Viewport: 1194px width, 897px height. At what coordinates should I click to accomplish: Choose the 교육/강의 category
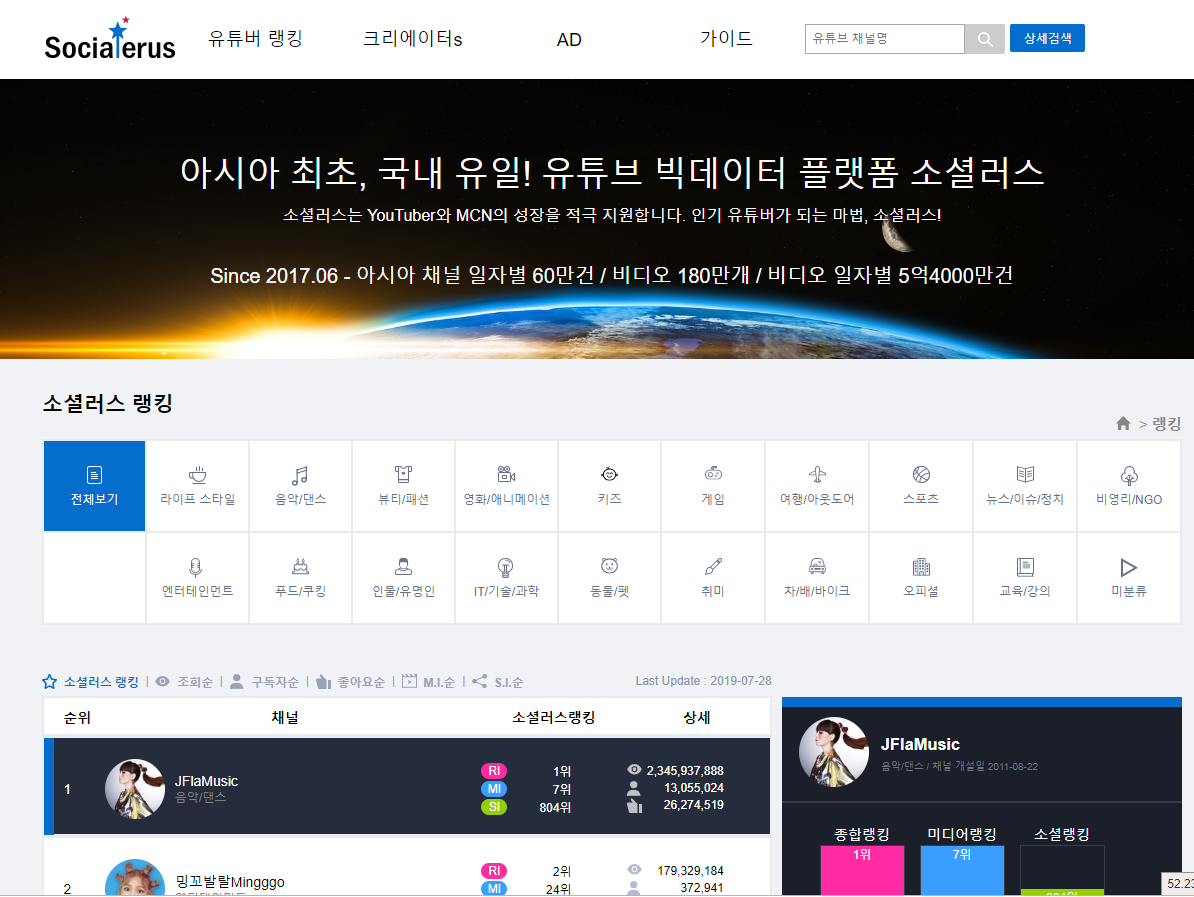(1025, 578)
